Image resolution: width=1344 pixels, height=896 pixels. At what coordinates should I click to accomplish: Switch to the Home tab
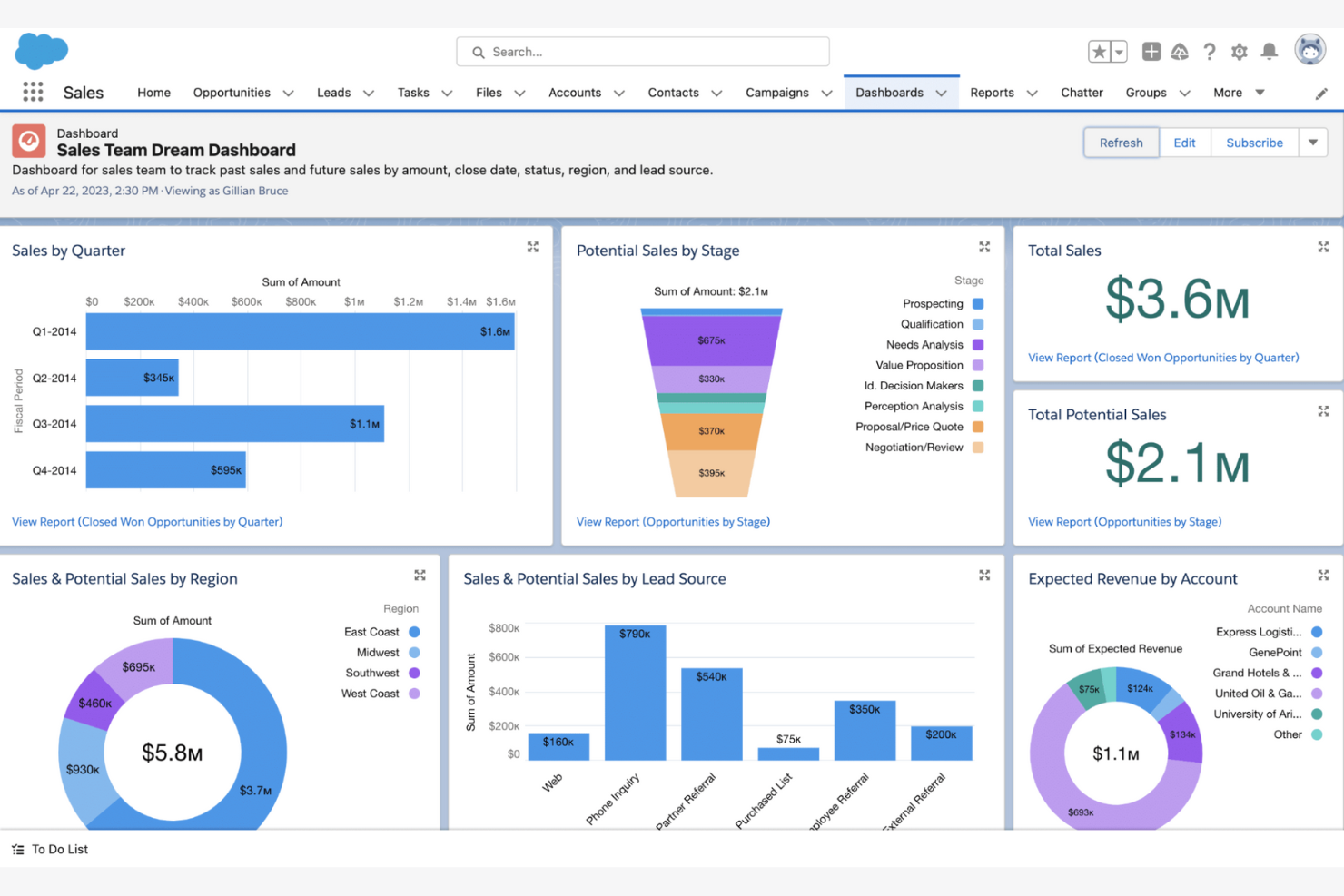153,92
